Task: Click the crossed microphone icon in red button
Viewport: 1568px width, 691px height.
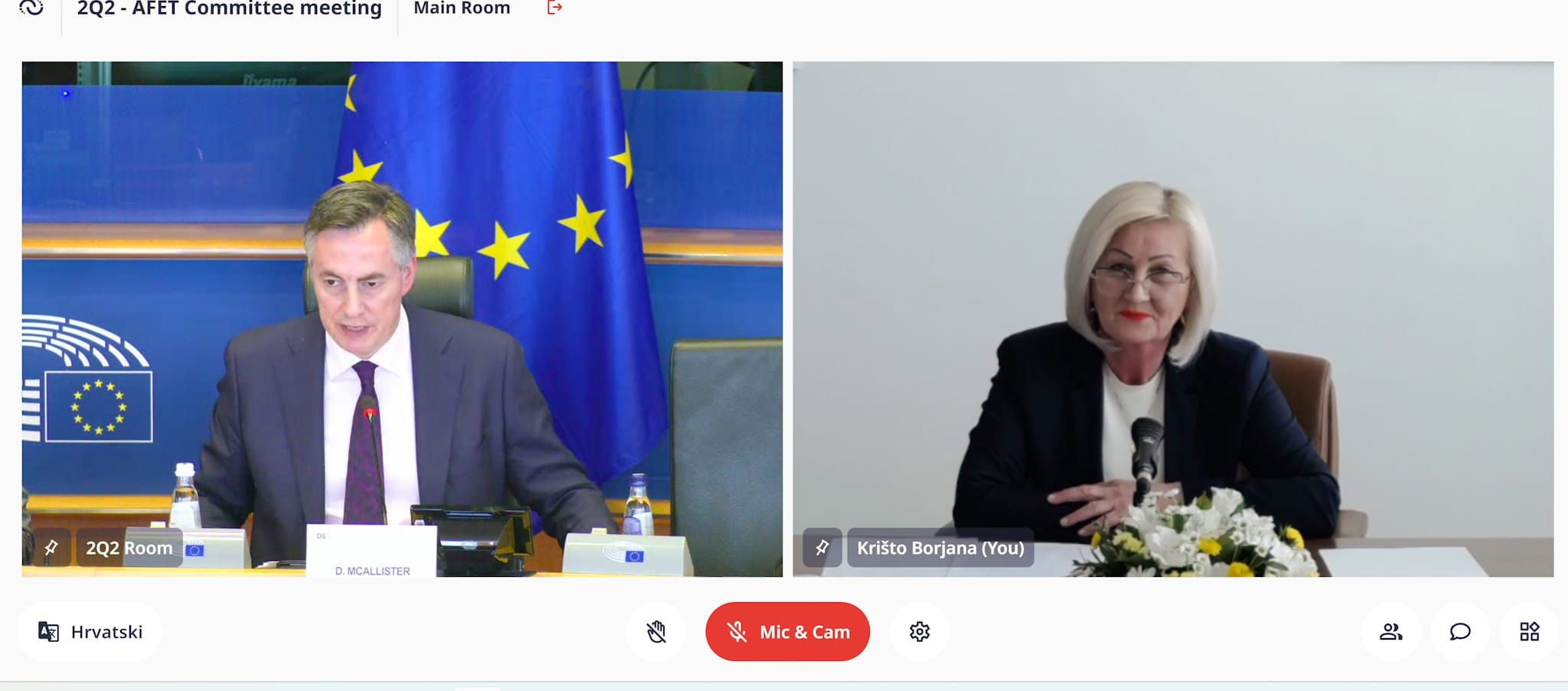Action: point(737,632)
